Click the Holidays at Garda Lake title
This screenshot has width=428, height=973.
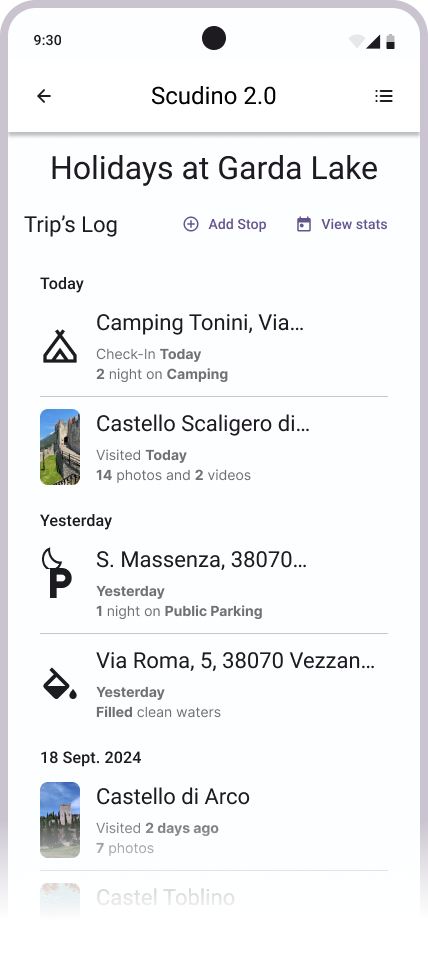coord(214,168)
